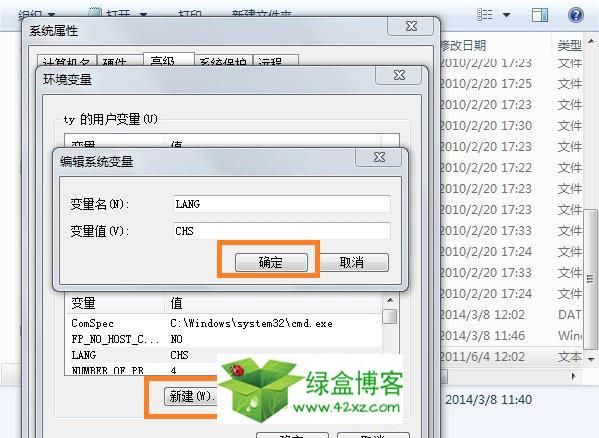
Task: Click the 新建(W) button for system variables
Action: 191,396
